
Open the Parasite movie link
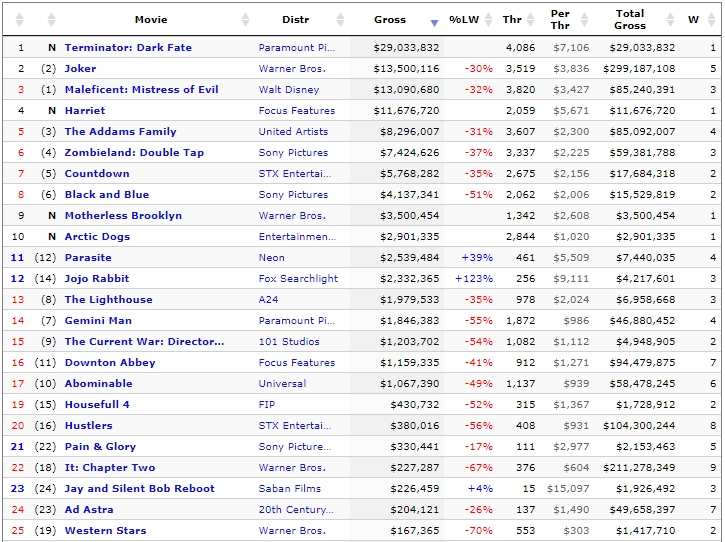tap(88, 258)
